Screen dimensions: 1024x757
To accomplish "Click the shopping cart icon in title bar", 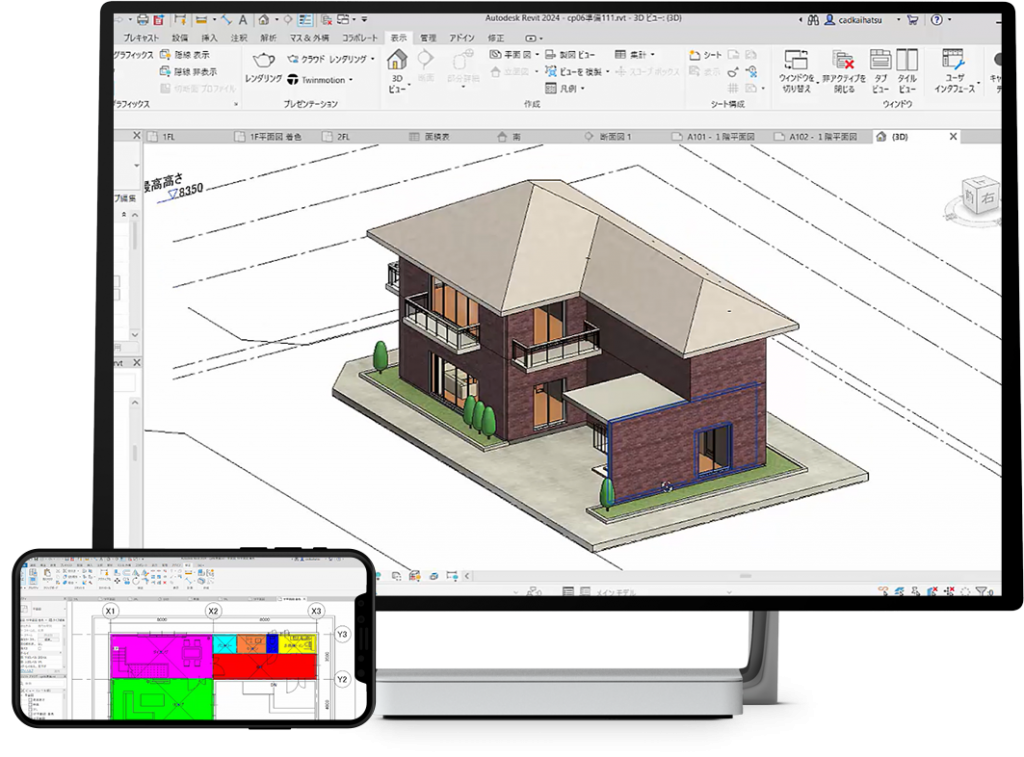I will click(x=912, y=20).
